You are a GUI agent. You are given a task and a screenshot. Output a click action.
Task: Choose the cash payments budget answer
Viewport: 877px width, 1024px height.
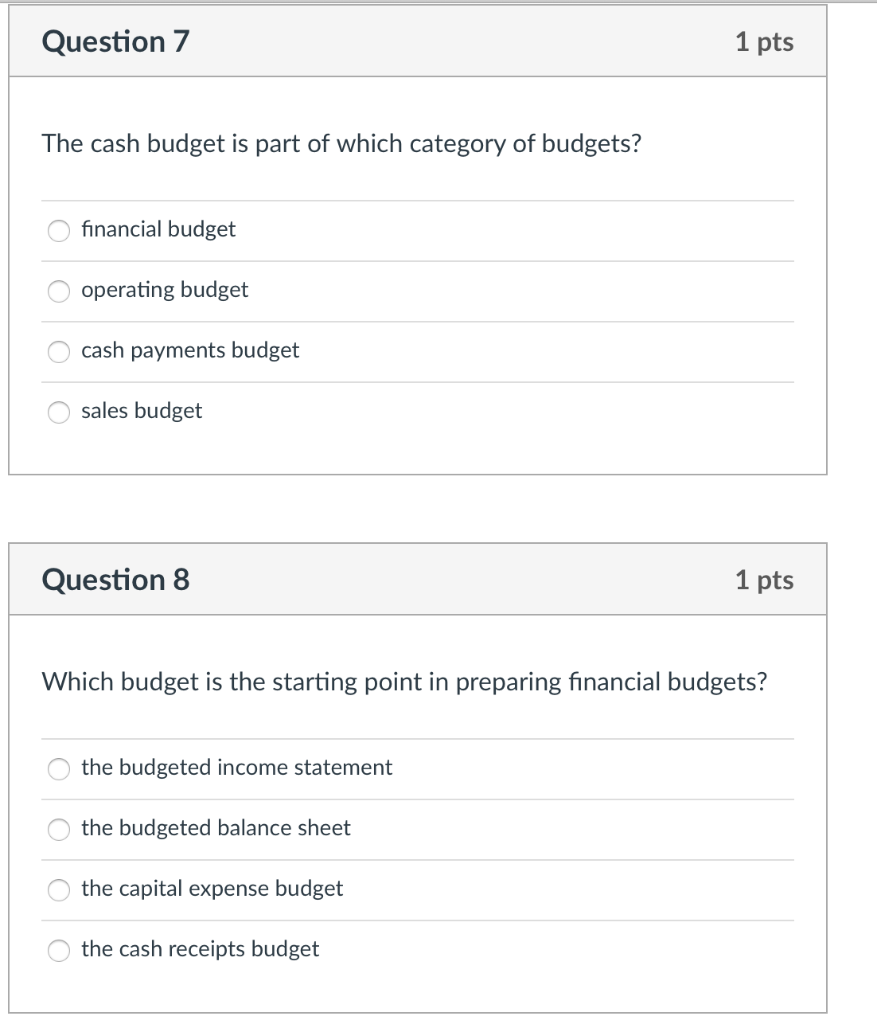coord(57,351)
